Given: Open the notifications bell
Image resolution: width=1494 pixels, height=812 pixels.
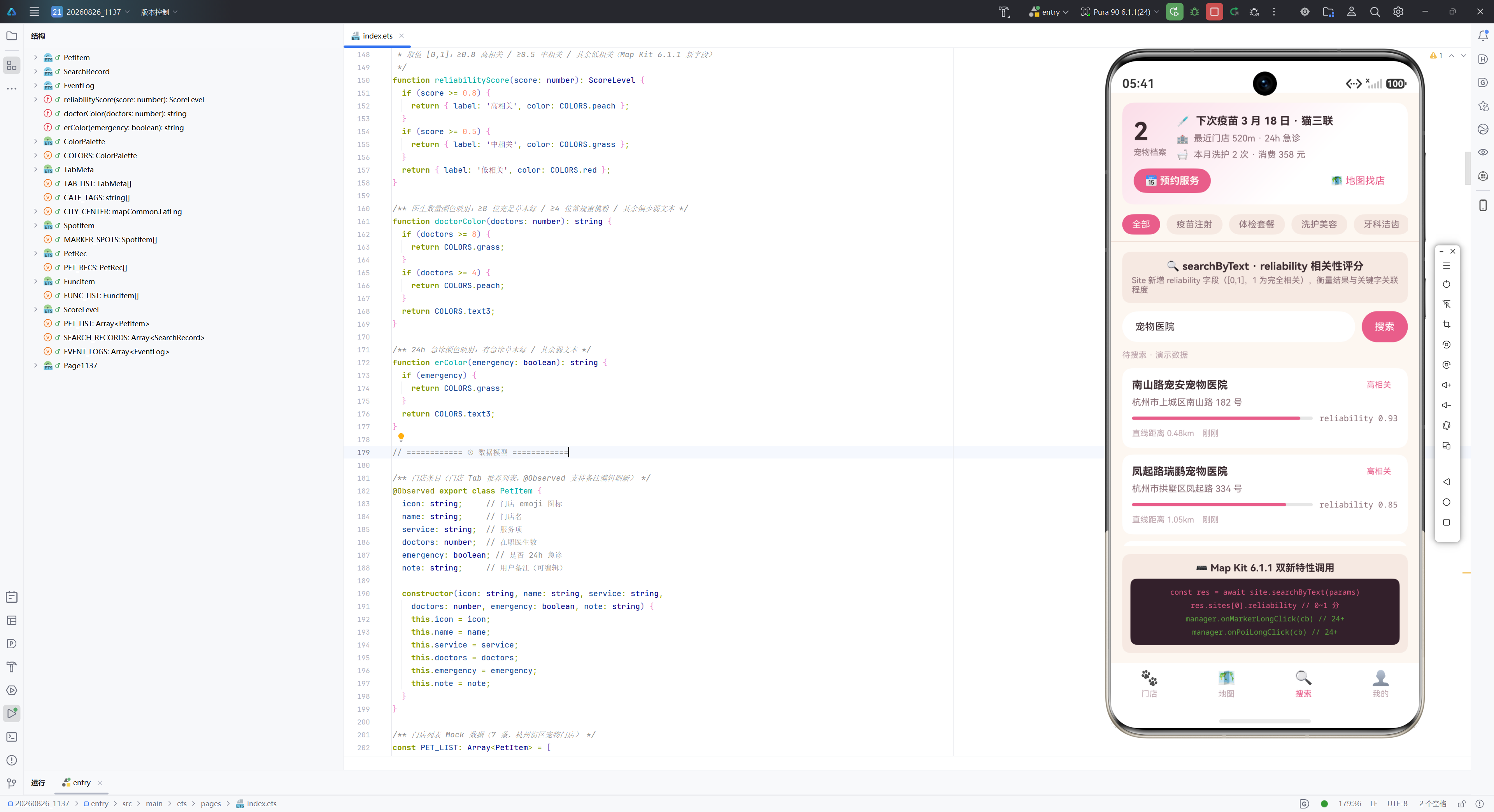Looking at the screenshot, I should click(1483, 36).
